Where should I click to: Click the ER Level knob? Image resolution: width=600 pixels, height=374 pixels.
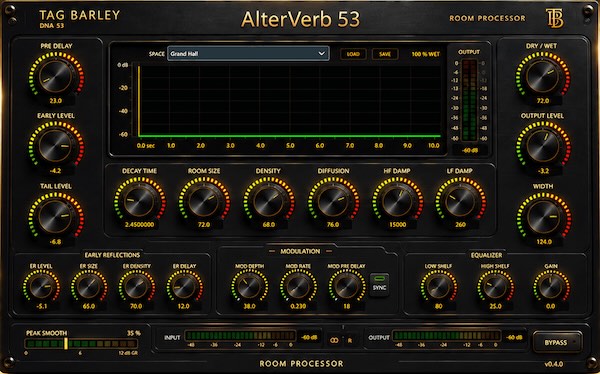(x=41, y=287)
